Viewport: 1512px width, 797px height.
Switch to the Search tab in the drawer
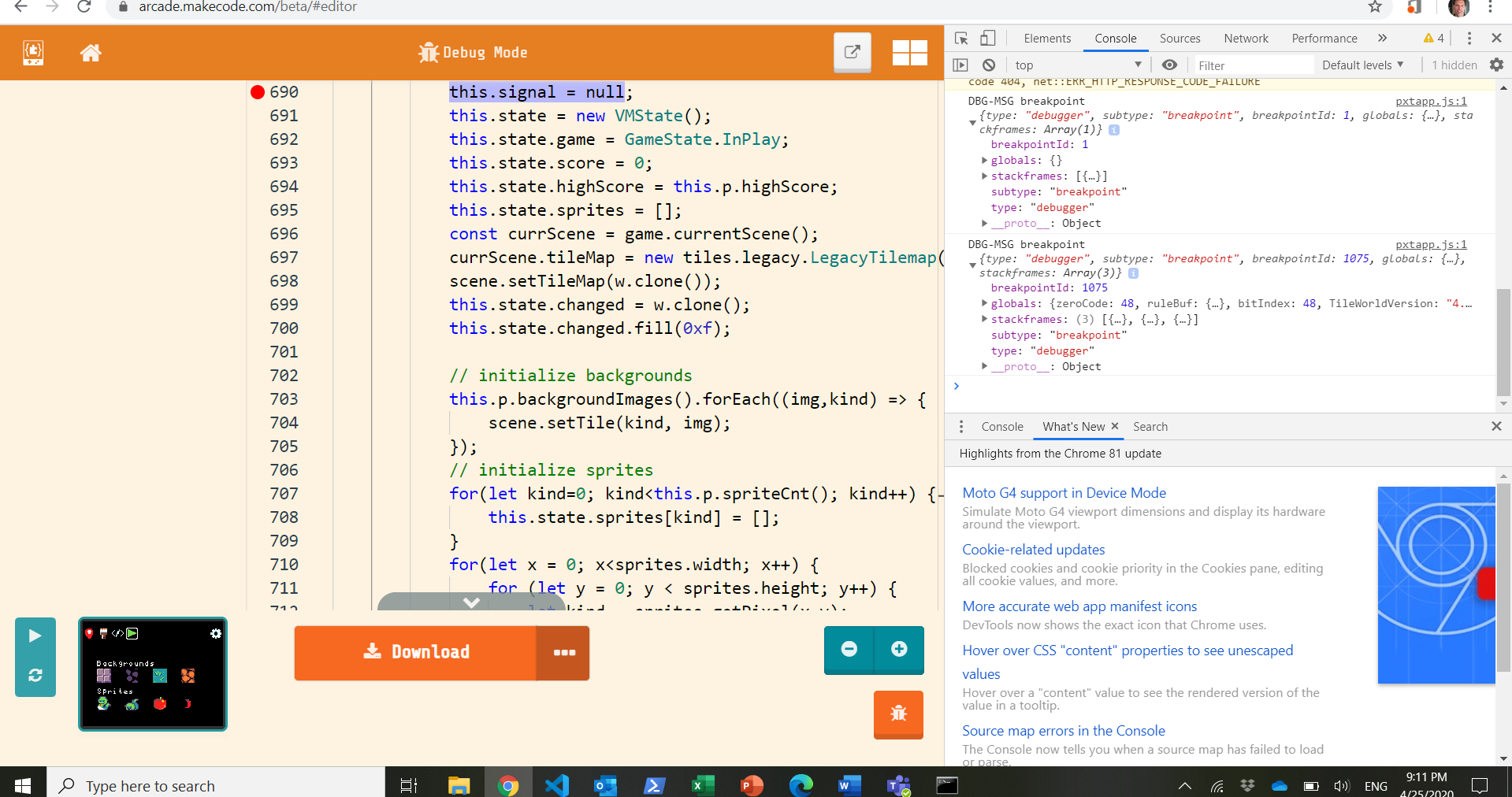pos(1150,426)
